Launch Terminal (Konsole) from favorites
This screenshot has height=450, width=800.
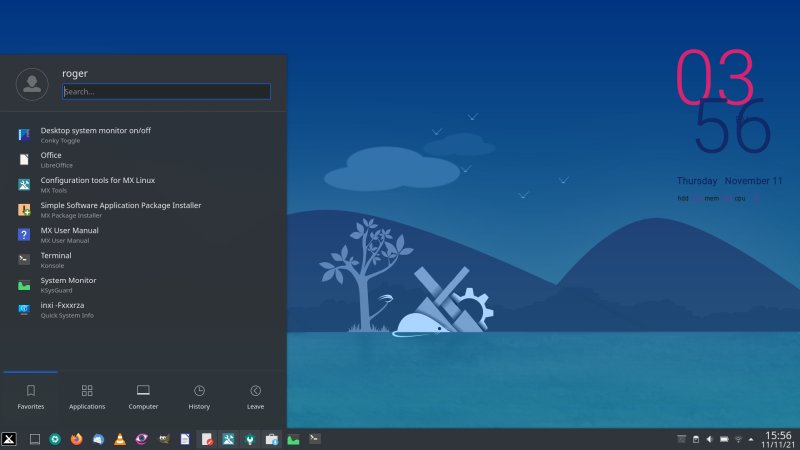[56, 259]
